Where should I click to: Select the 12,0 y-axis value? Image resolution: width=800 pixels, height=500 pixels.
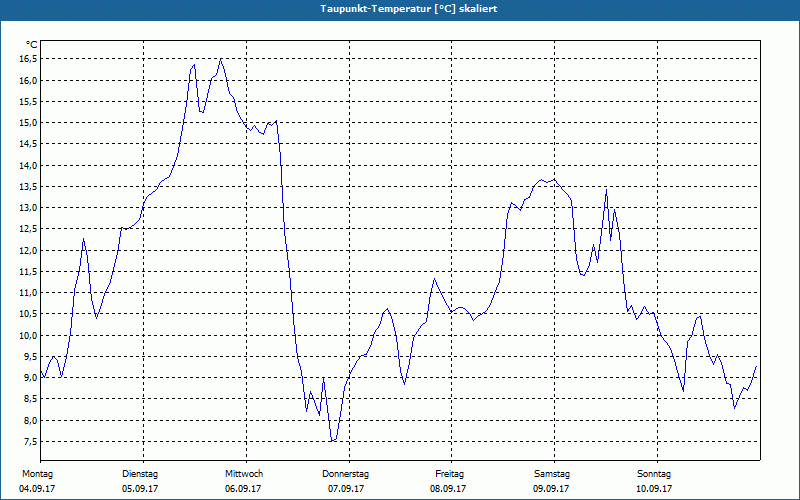pyautogui.click(x=29, y=250)
